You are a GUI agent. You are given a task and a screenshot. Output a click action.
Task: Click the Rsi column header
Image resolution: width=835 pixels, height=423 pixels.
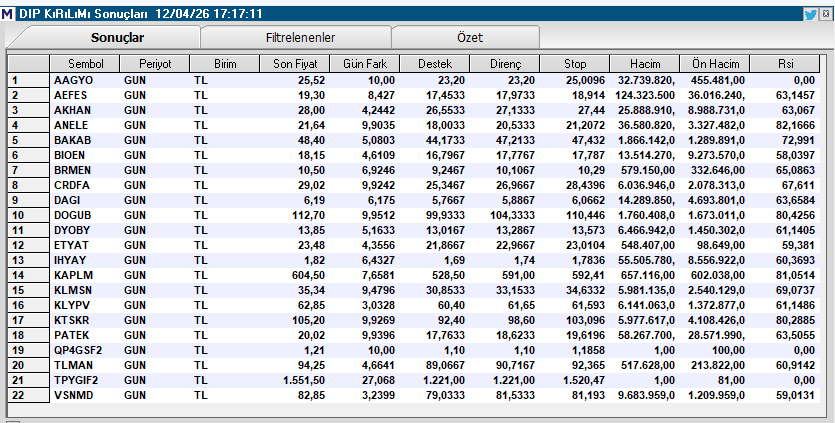785,64
